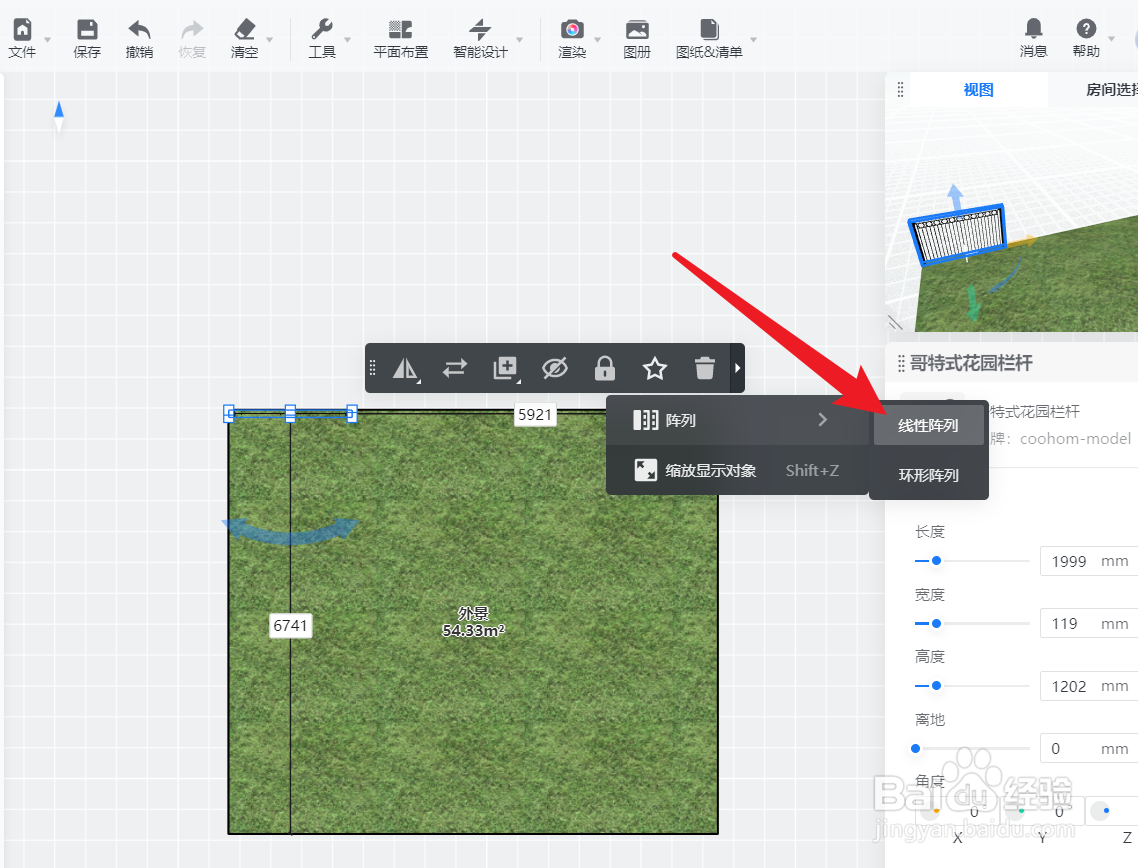Switch to the 视图 tab
The width and height of the screenshot is (1138, 868).
(x=978, y=90)
